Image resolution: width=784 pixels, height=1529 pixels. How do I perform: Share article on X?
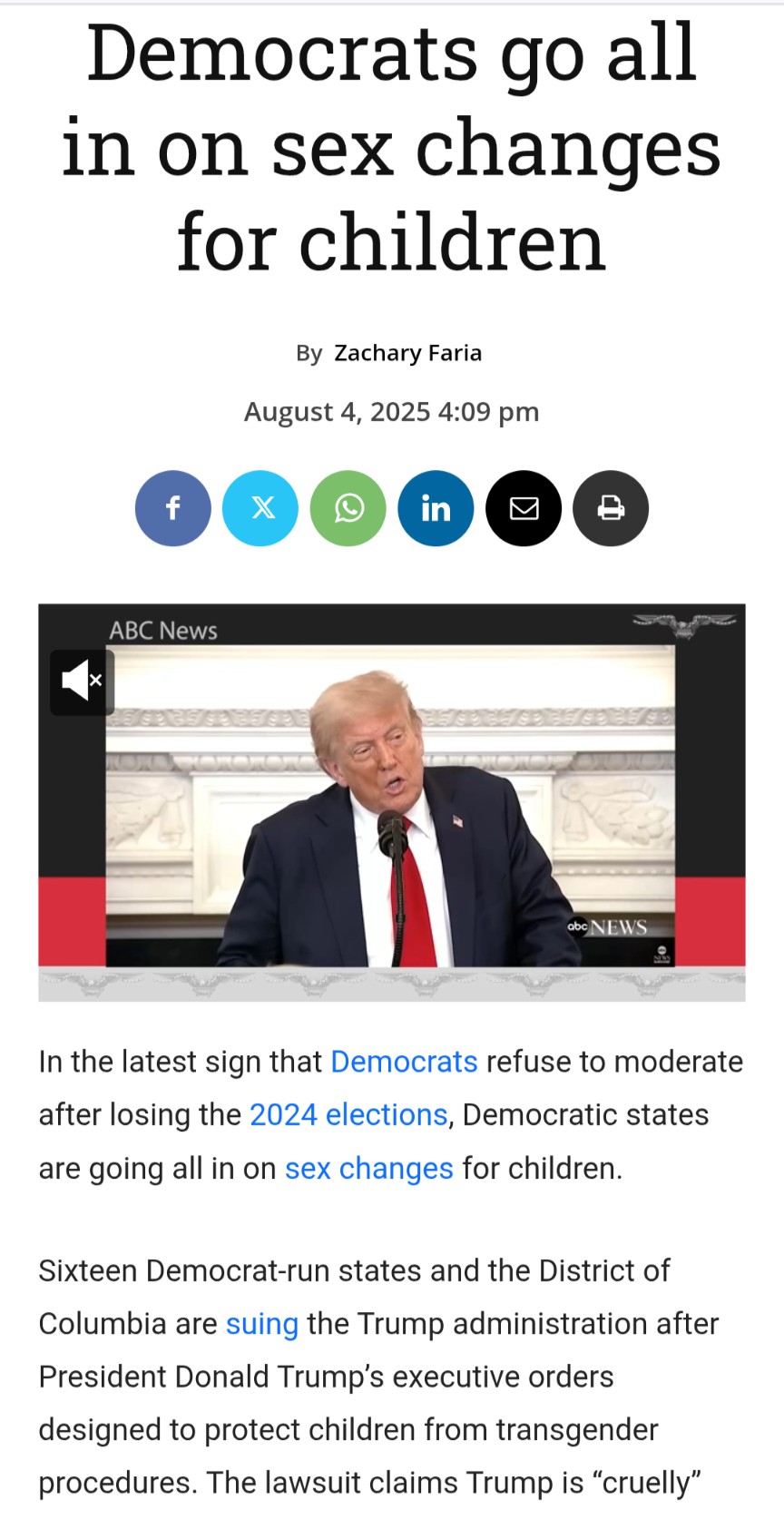click(260, 508)
